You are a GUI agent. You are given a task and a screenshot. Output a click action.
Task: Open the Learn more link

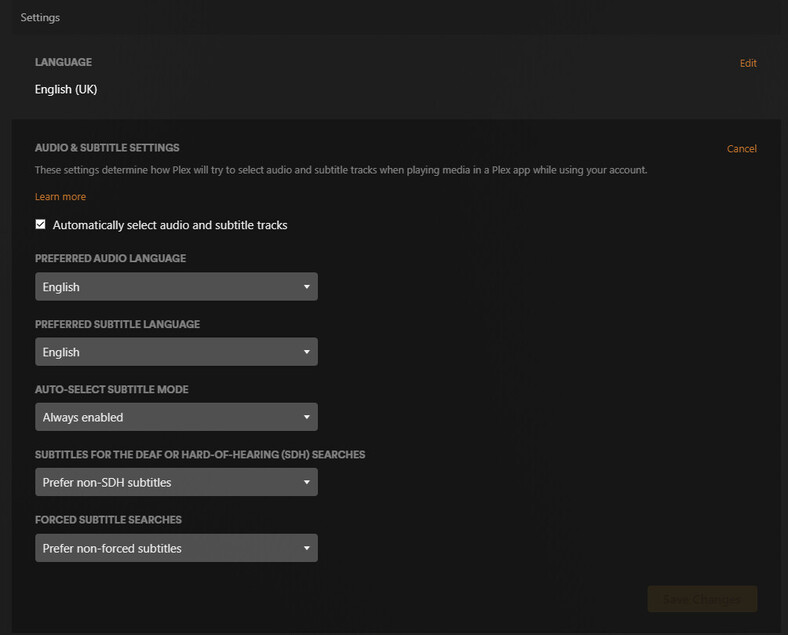tap(60, 197)
